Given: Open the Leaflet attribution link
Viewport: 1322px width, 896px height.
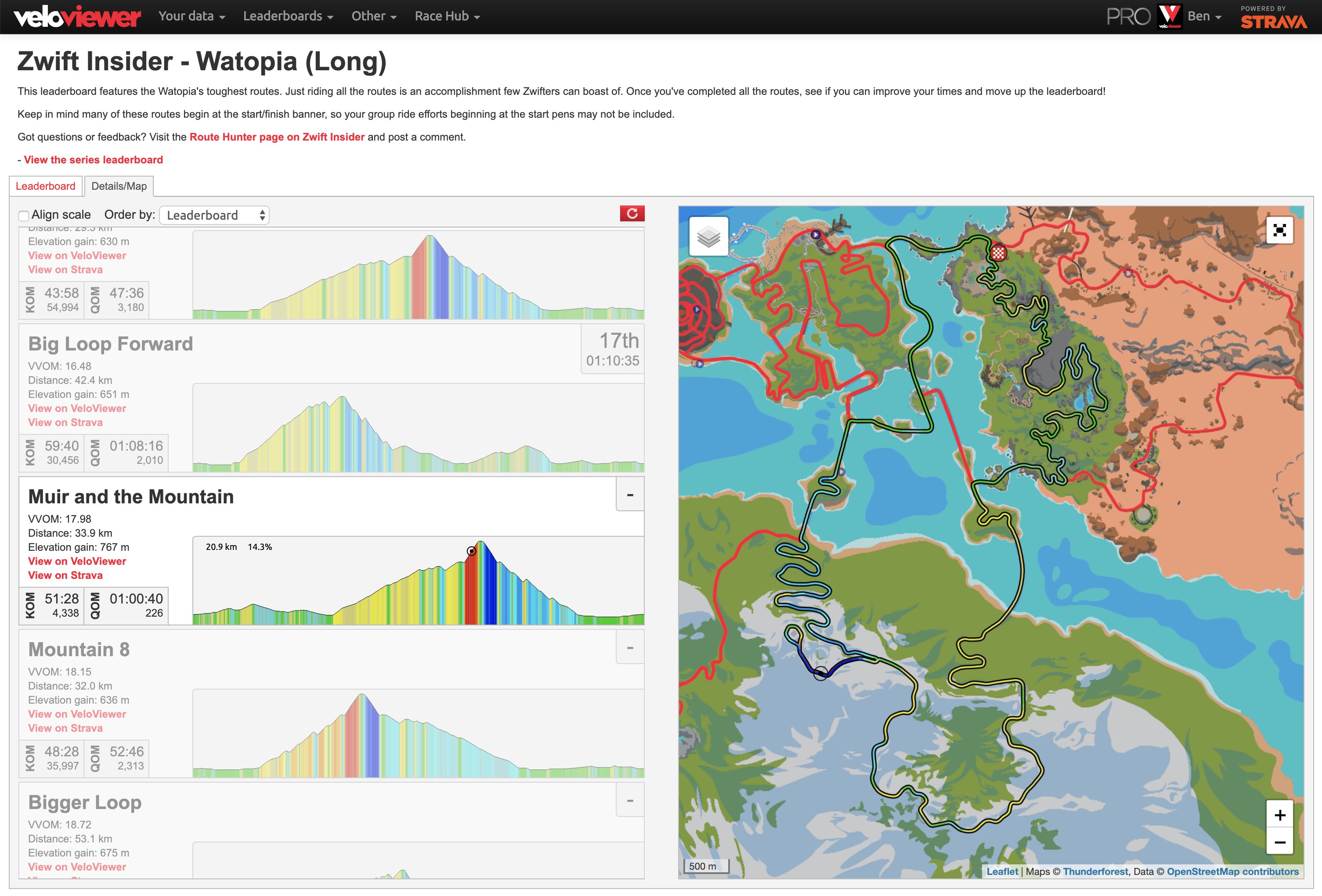Looking at the screenshot, I should pyautogui.click(x=1002, y=871).
